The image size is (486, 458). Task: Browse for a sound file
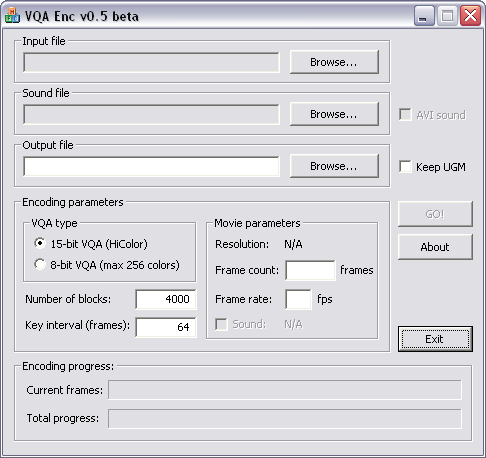coord(334,114)
